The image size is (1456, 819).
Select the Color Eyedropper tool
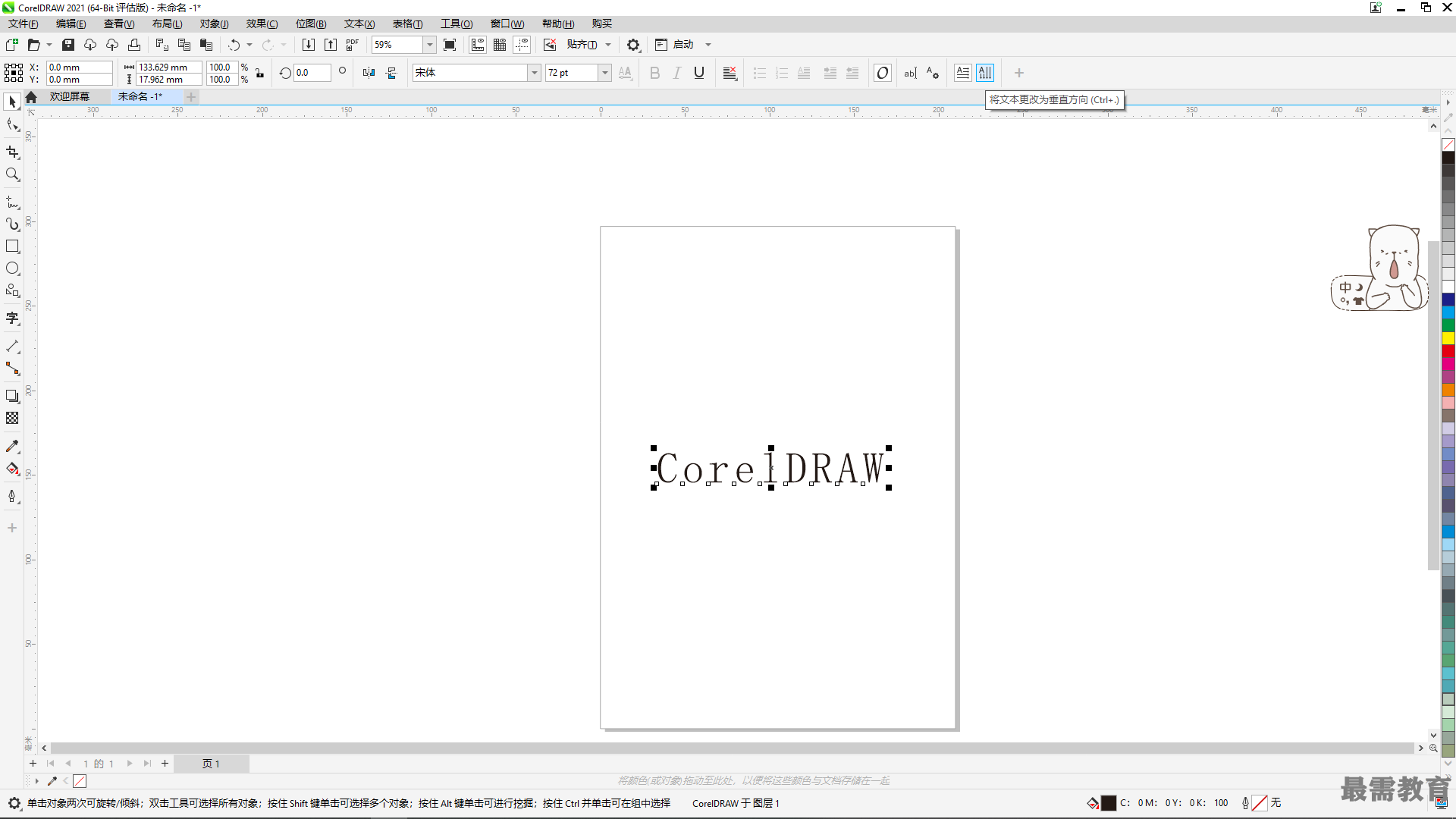click(x=12, y=447)
